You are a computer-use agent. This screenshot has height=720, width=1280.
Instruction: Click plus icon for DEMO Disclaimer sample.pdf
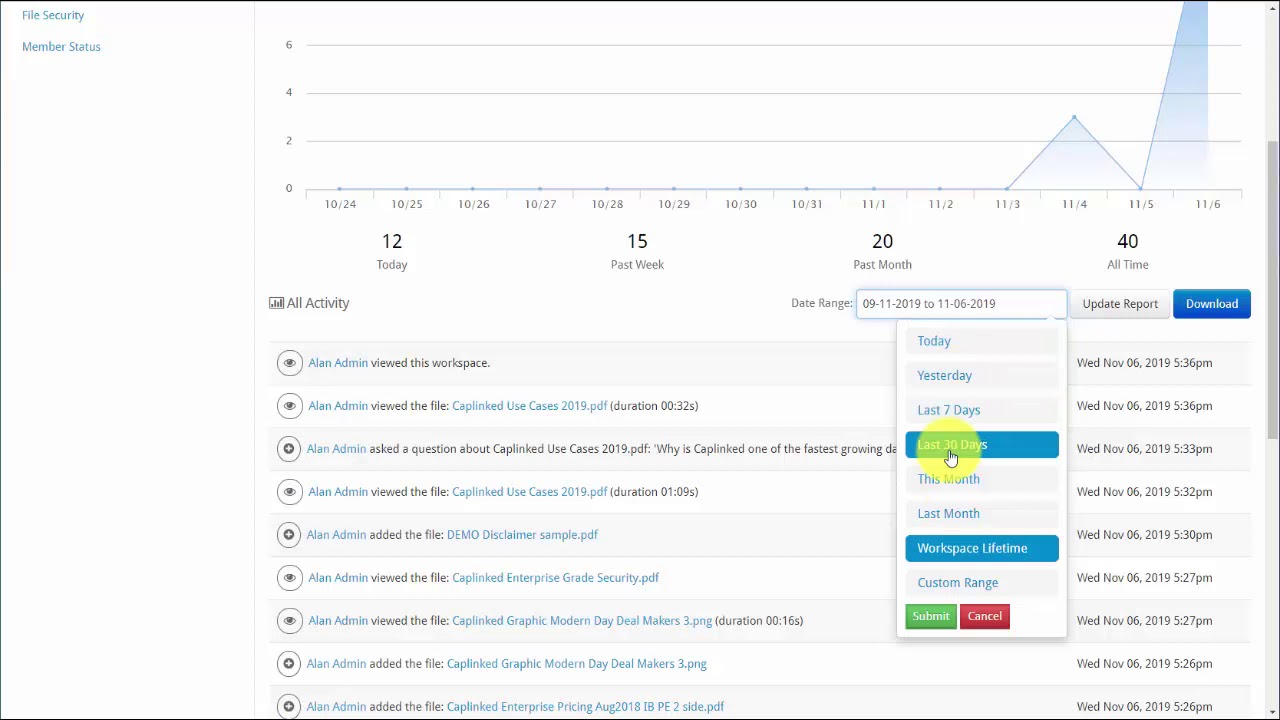(x=288, y=535)
